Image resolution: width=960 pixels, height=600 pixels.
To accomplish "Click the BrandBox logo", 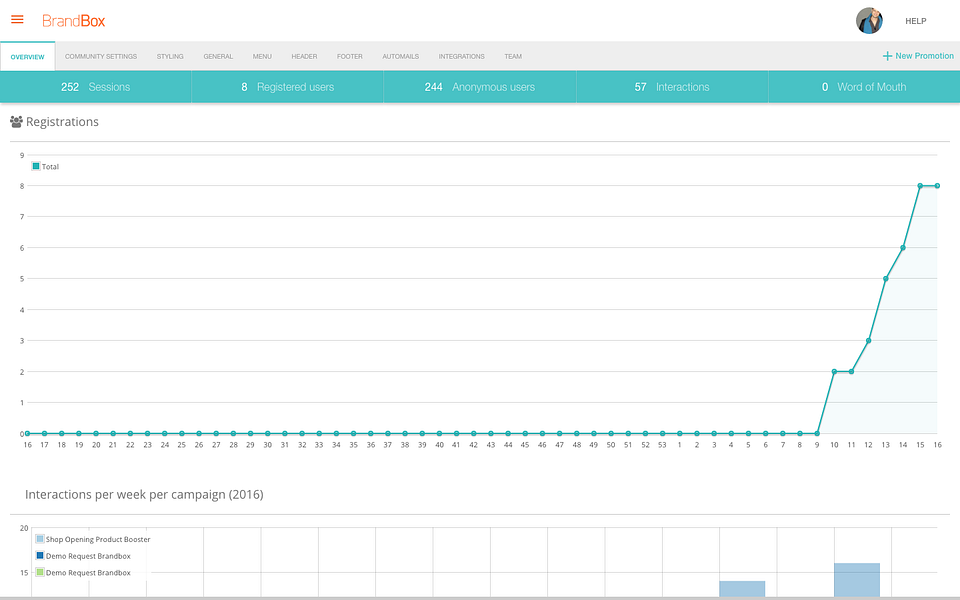I will (73, 21).
